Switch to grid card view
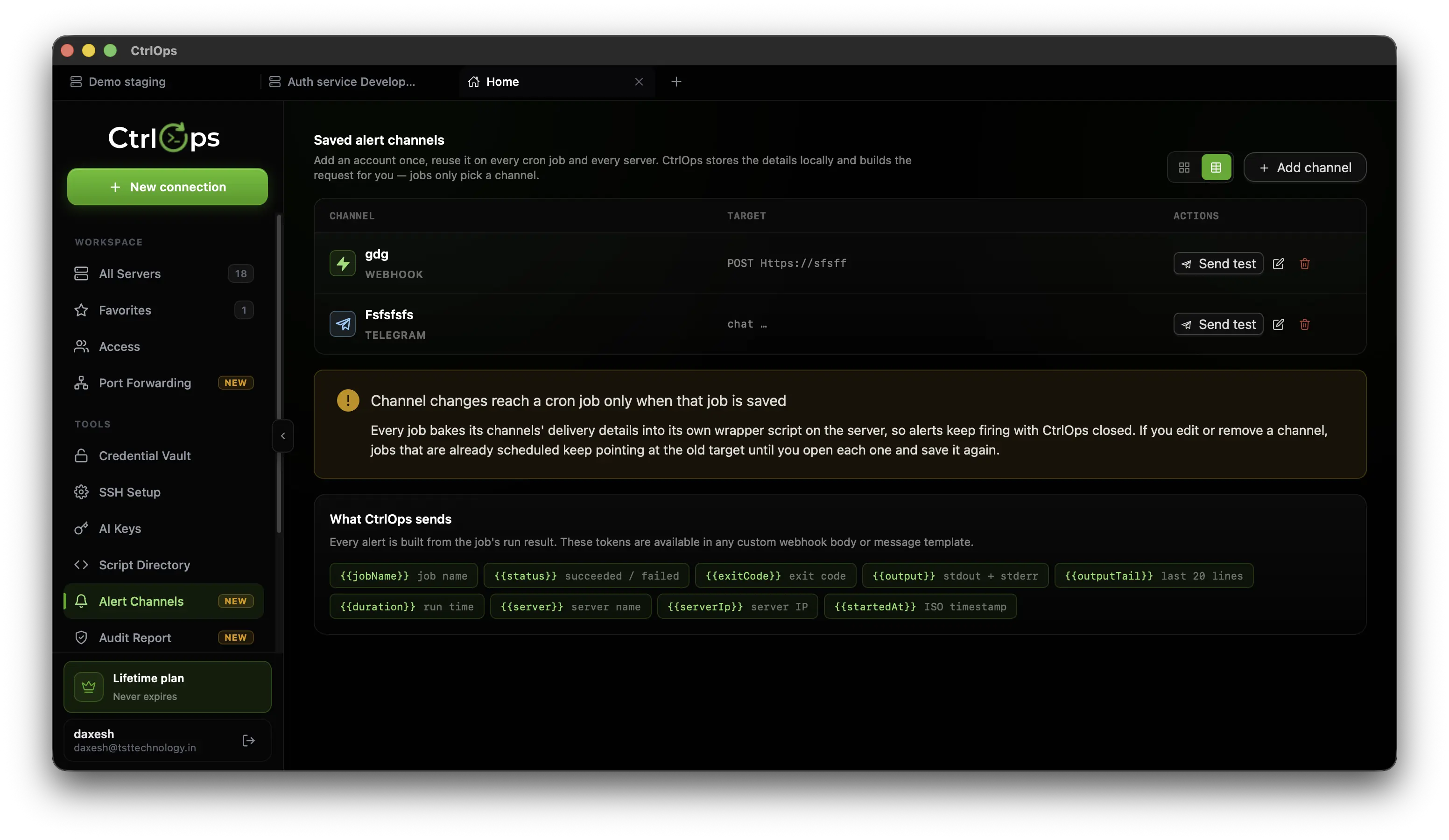The height and width of the screenshot is (840, 1449). click(1184, 168)
